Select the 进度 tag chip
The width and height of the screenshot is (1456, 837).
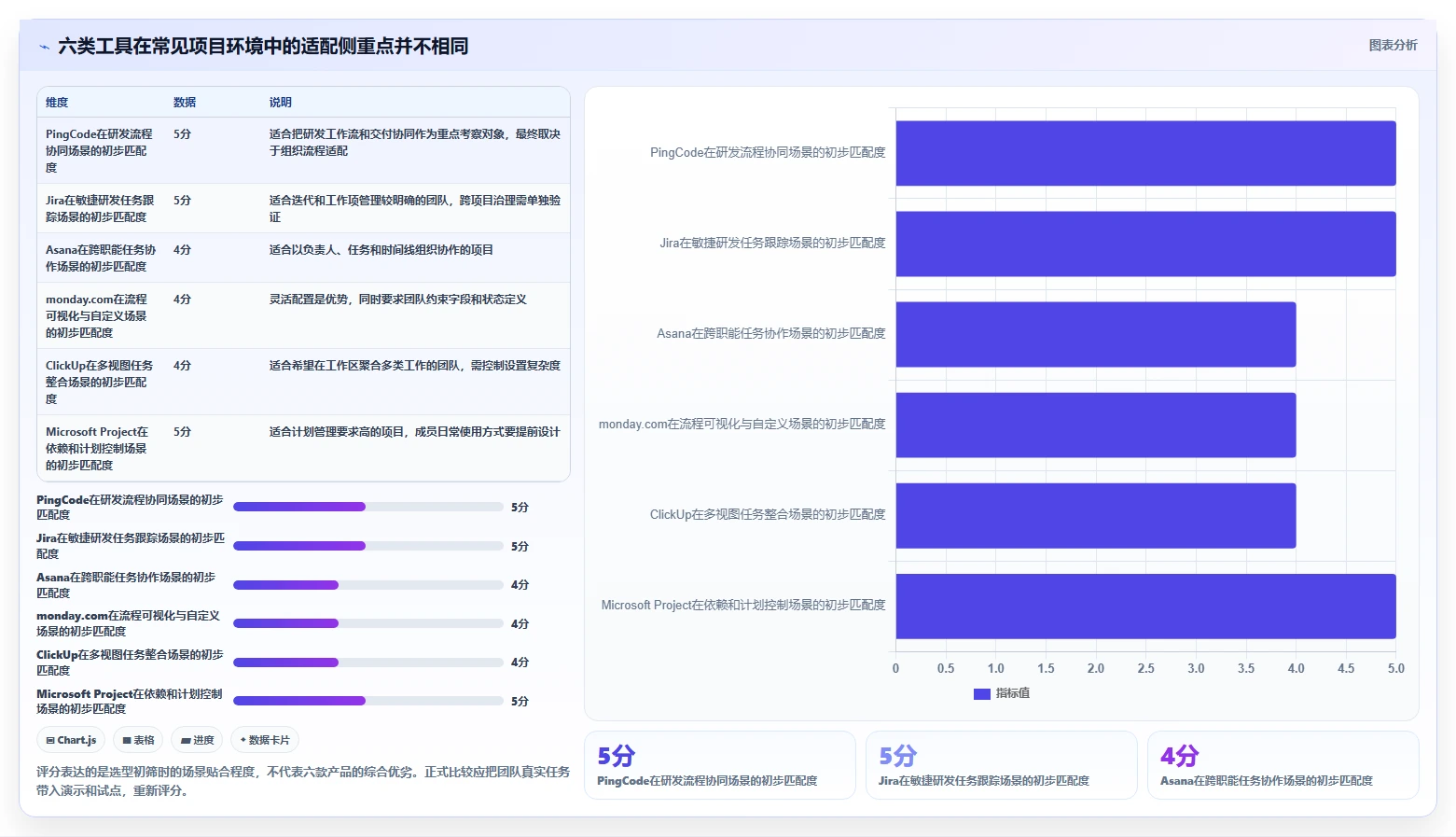[x=197, y=740]
